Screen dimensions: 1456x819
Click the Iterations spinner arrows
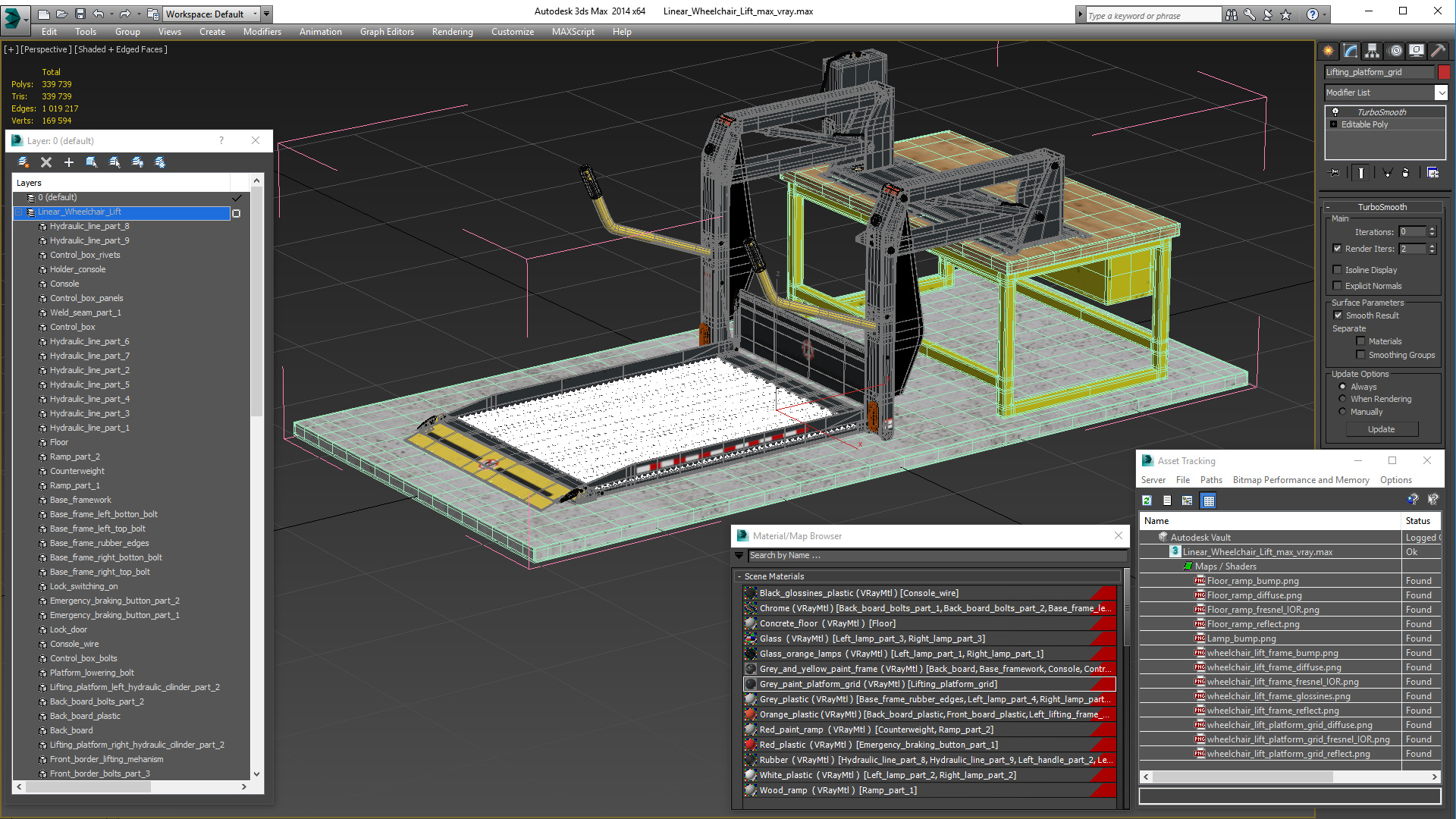coord(1432,232)
